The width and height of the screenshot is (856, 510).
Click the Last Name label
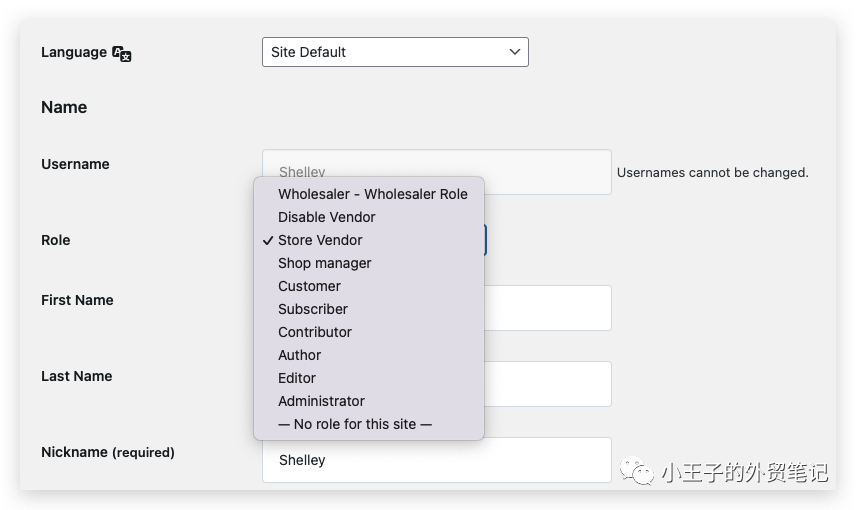click(76, 376)
